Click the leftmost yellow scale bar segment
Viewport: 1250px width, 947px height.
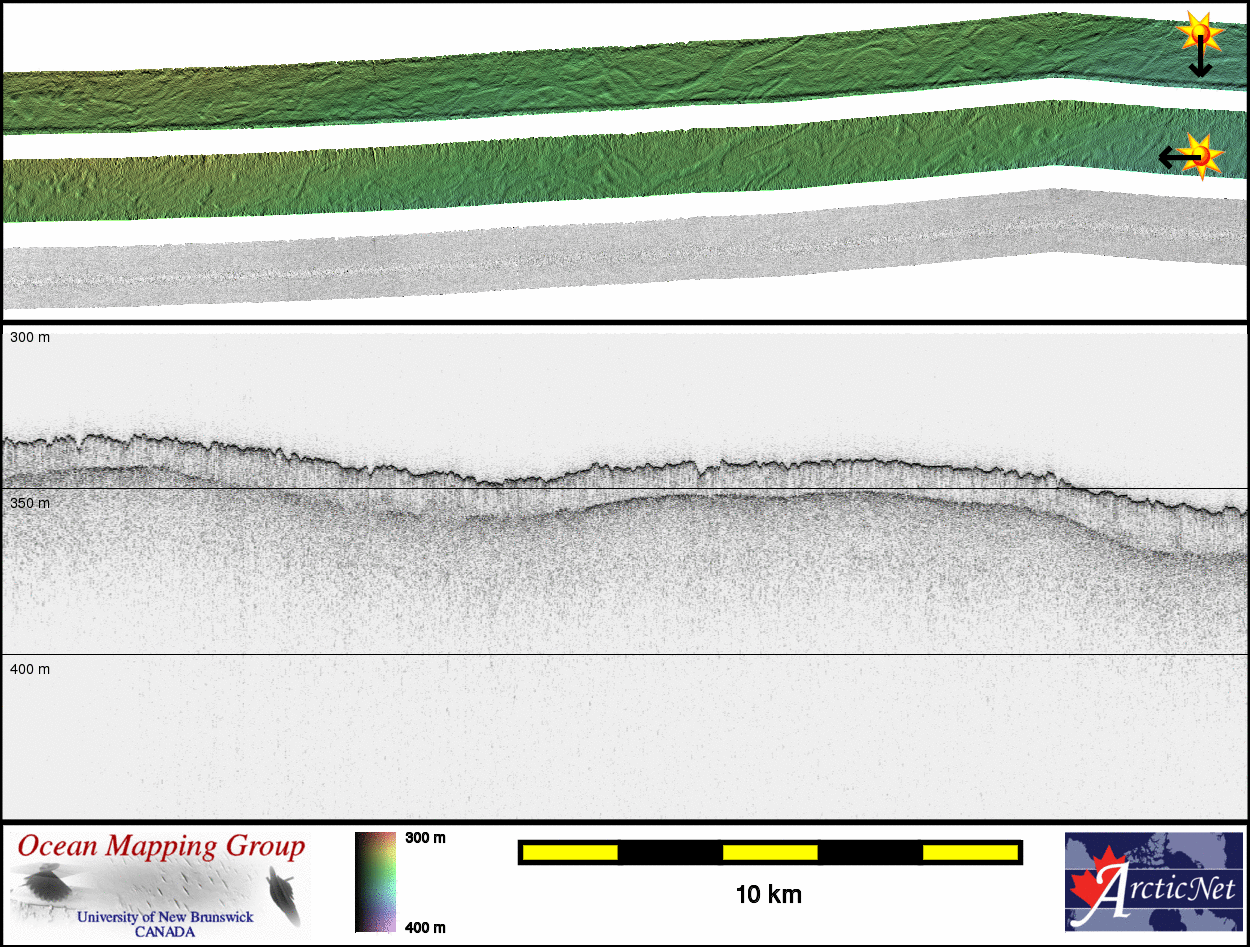(x=570, y=852)
